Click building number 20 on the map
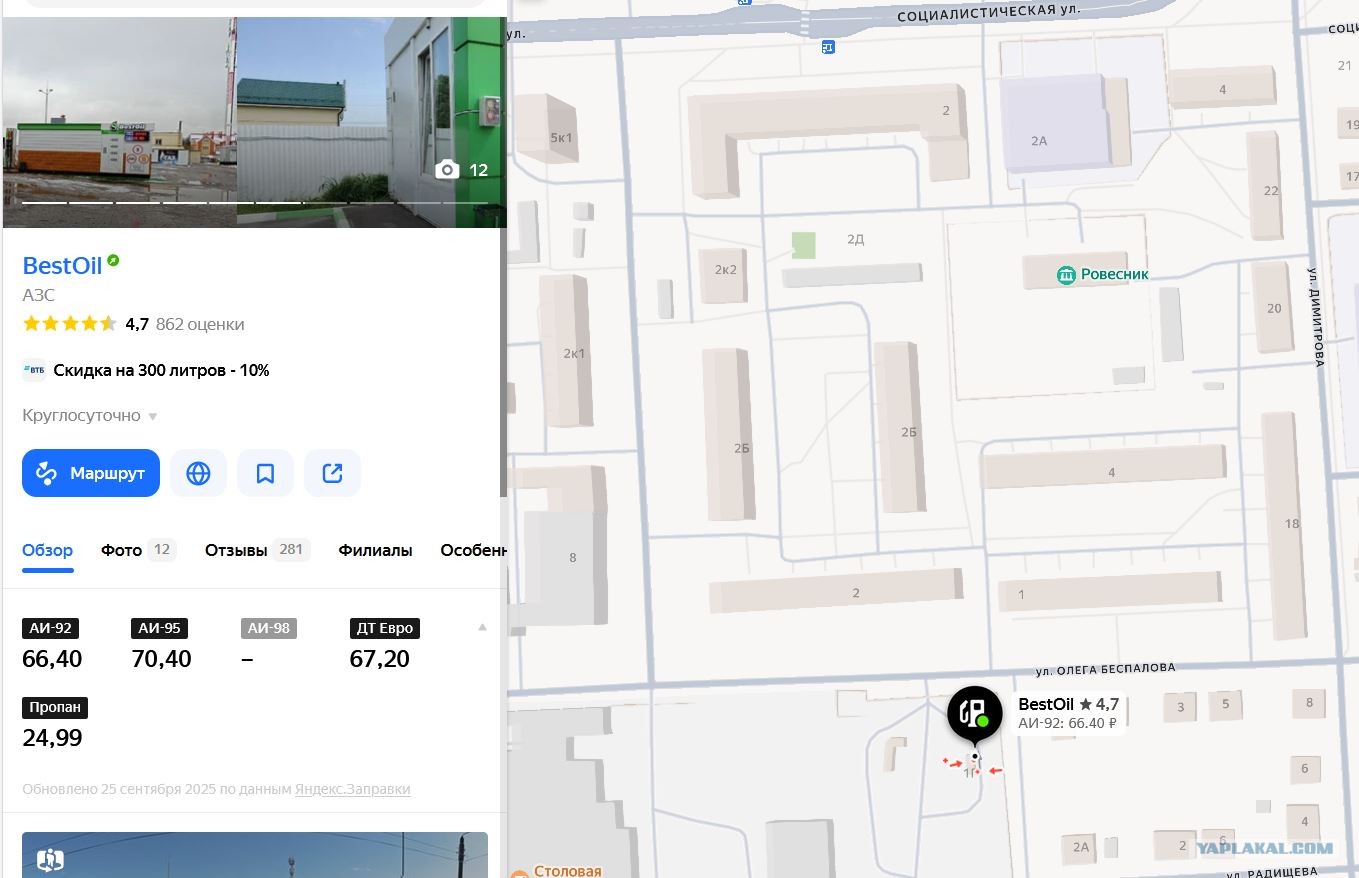1359x878 pixels. pyautogui.click(x=1274, y=308)
